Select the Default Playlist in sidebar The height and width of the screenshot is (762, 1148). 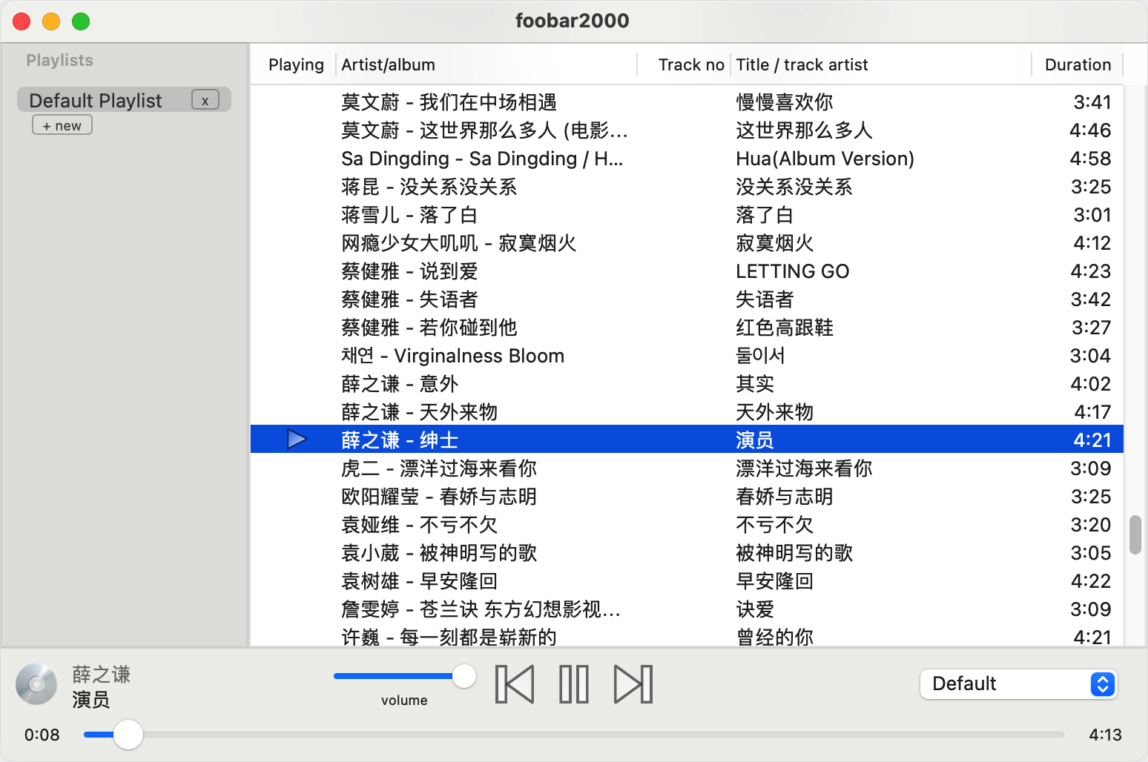coord(124,100)
